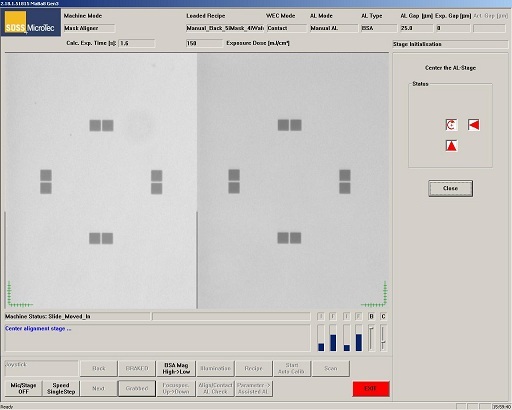Adjust the slider under the C button
The height and width of the screenshot is (410, 512).
pos(383,337)
